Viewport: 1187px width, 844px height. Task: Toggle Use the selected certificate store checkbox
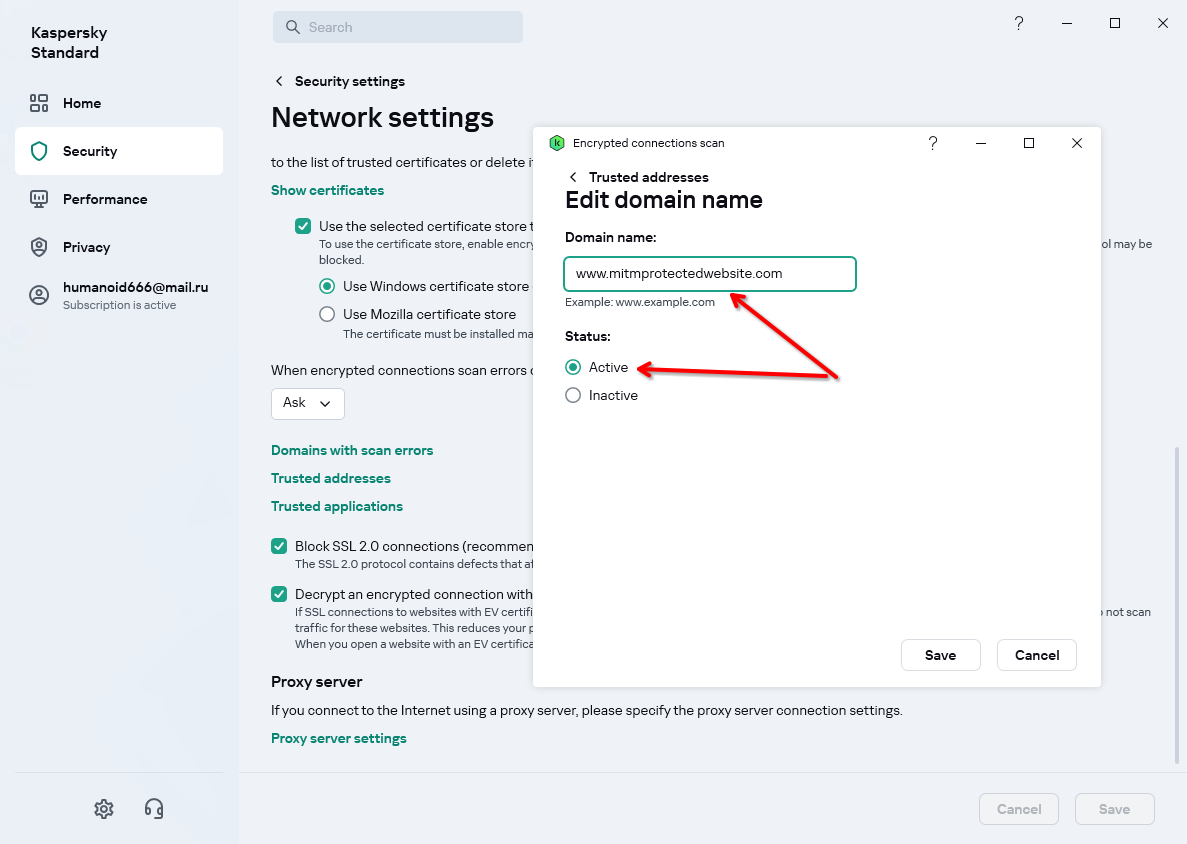click(303, 226)
